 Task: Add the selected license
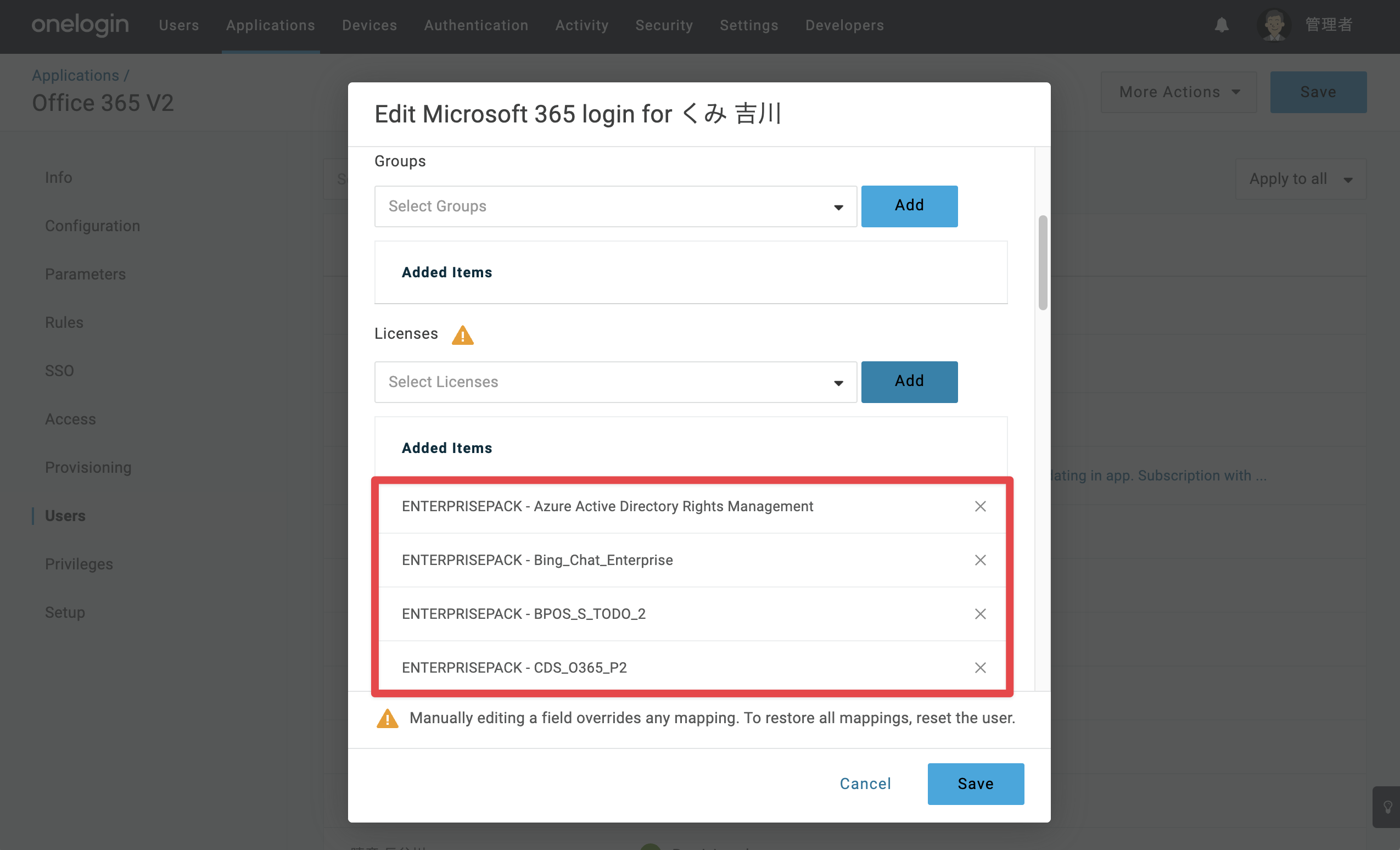pyautogui.click(x=909, y=382)
